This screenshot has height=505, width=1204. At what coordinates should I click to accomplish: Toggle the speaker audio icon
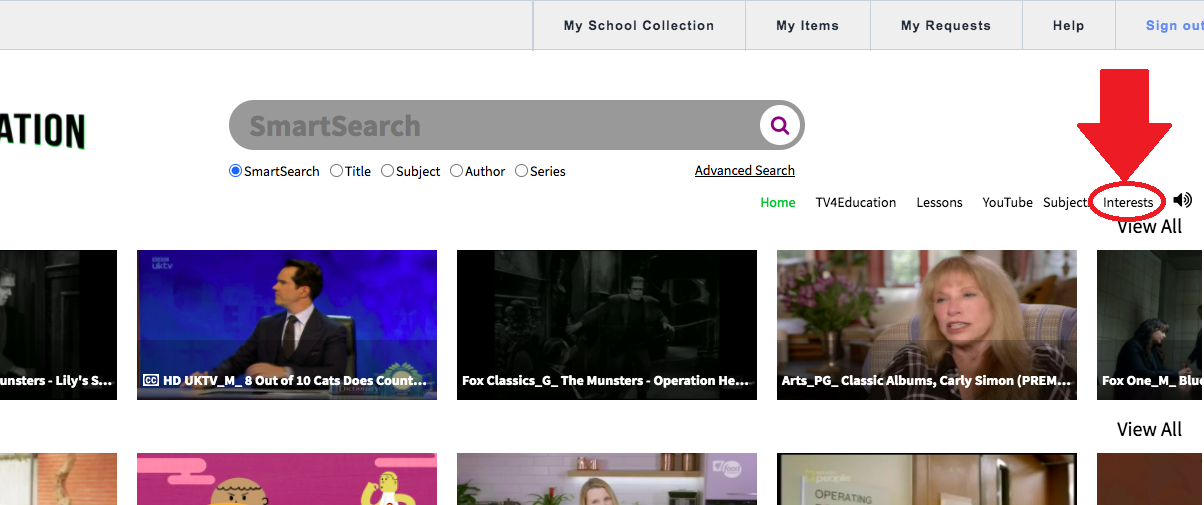[1182, 200]
